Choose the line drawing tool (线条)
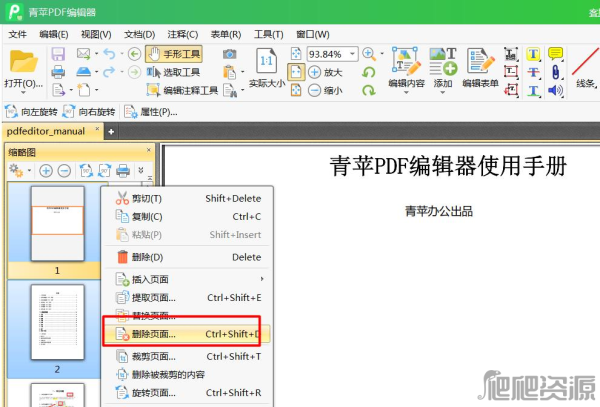Screen dimensions: 600x407 click(x=585, y=68)
